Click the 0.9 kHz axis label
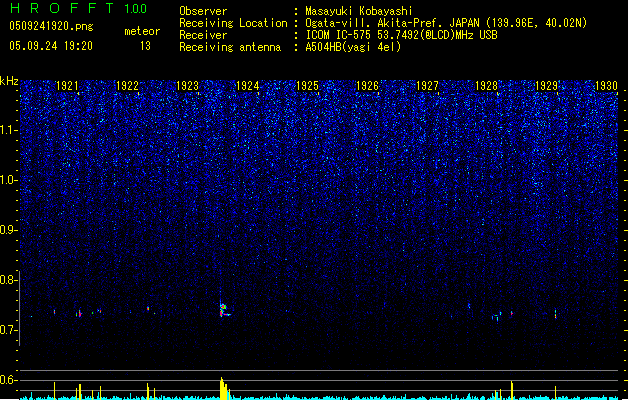 click(x=8, y=230)
